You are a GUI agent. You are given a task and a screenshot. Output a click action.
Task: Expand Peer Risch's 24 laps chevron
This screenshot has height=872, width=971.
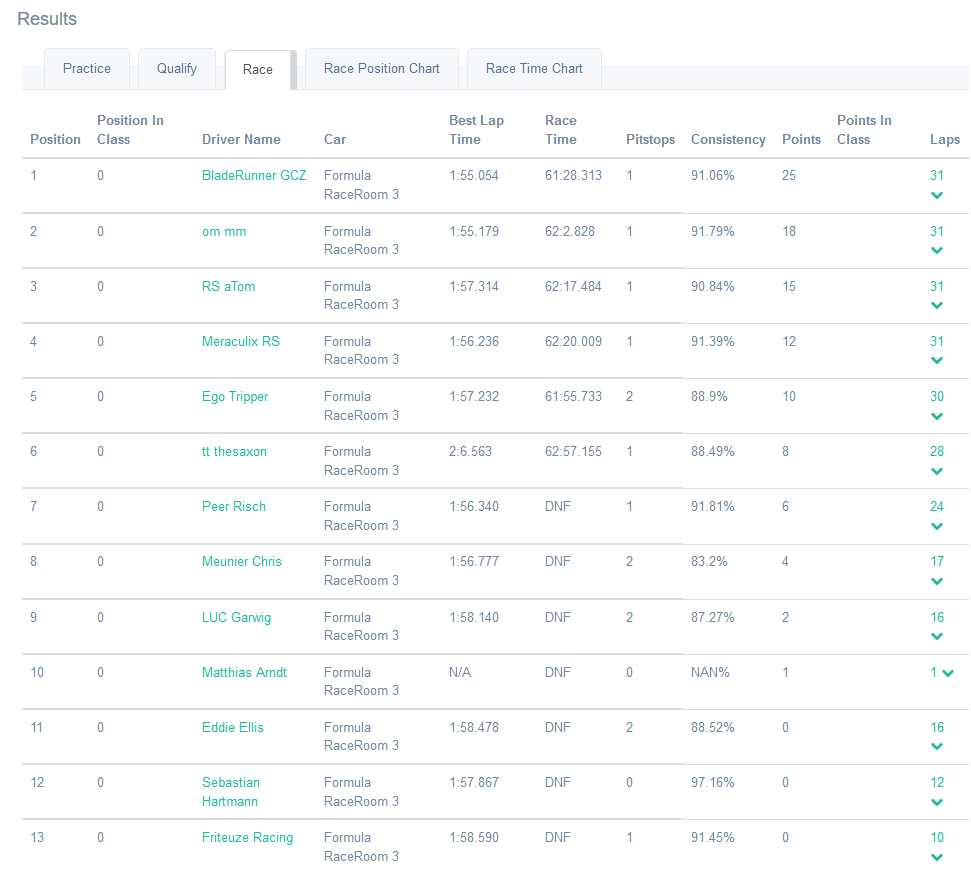click(937, 525)
